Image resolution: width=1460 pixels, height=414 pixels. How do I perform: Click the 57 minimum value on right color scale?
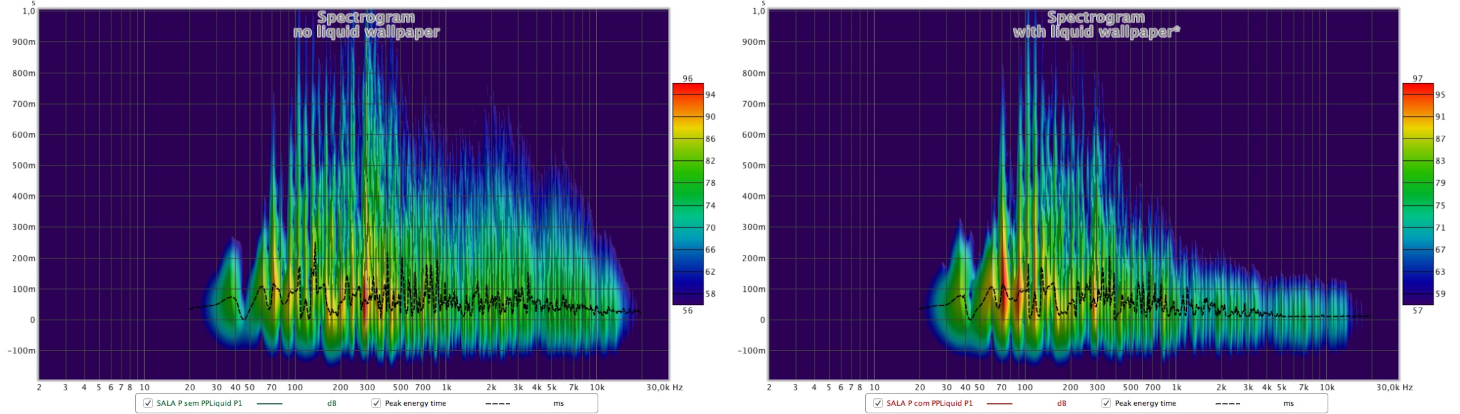pyautogui.click(x=1417, y=311)
